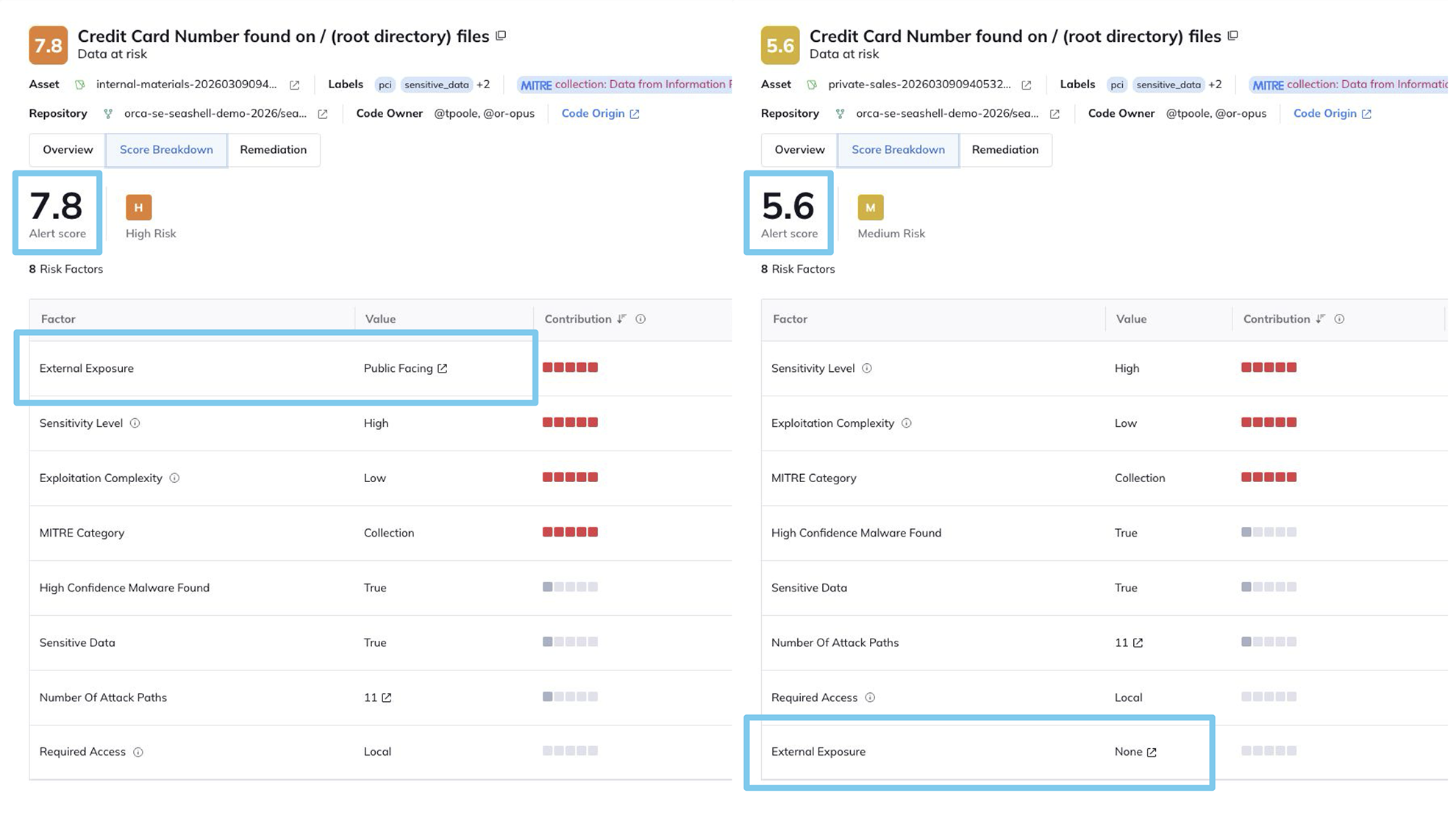This screenshot has width=1456, height=818.
Task: Click repository branch icon in right panel
Action: 840,113
